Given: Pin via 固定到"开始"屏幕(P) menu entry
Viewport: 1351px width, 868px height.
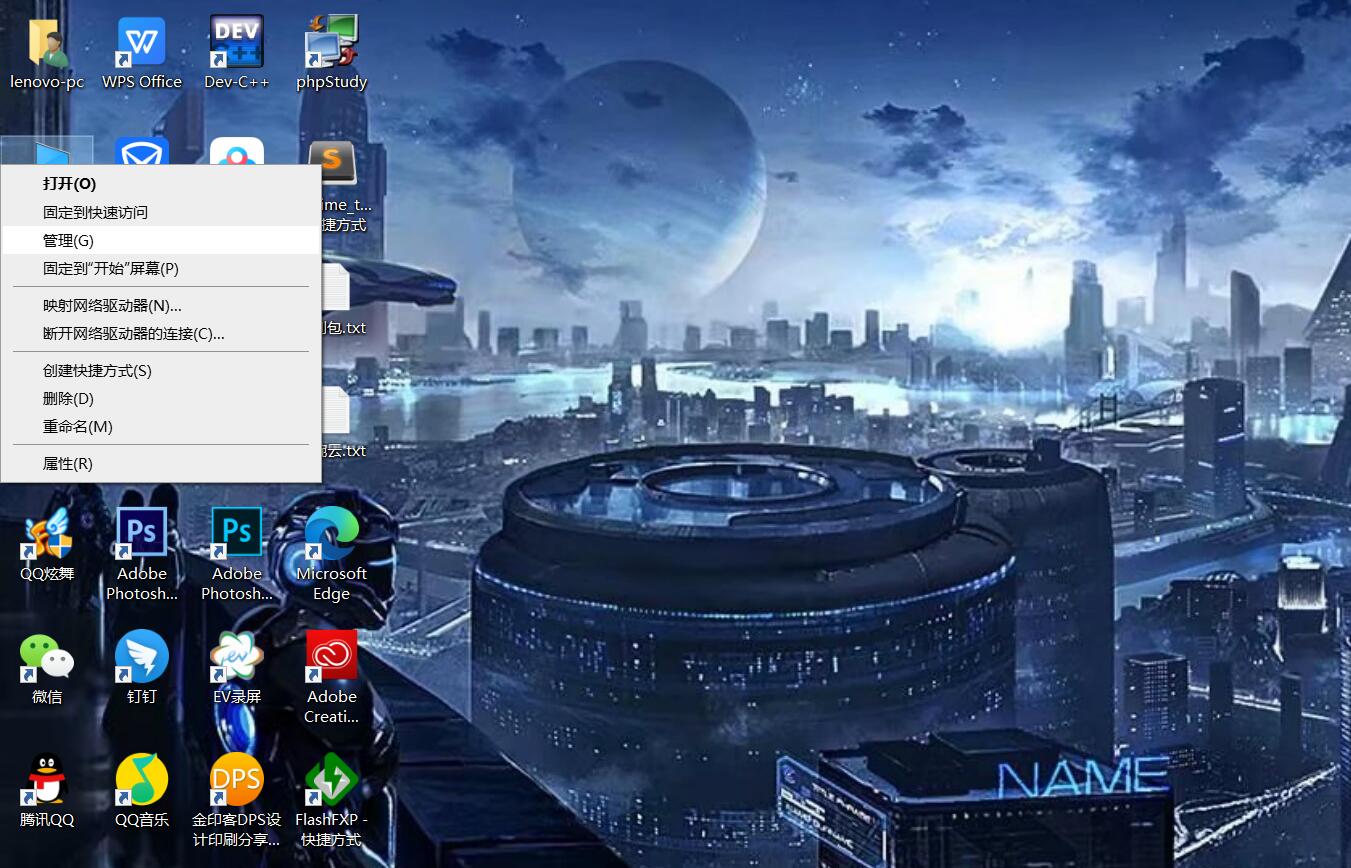Looking at the screenshot, I should [161, 268].
